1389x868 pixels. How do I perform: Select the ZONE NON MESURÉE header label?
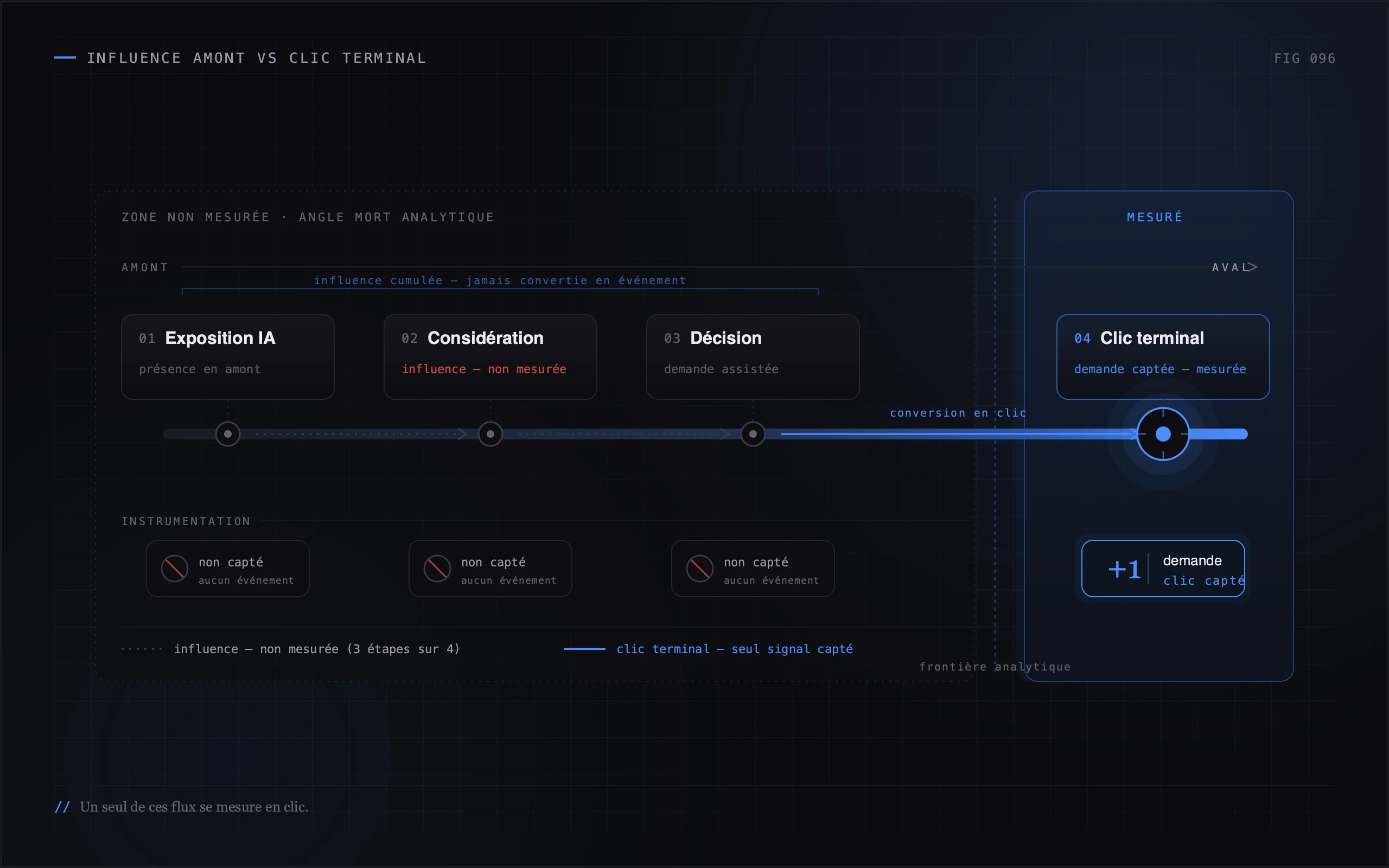coord(308,217)
